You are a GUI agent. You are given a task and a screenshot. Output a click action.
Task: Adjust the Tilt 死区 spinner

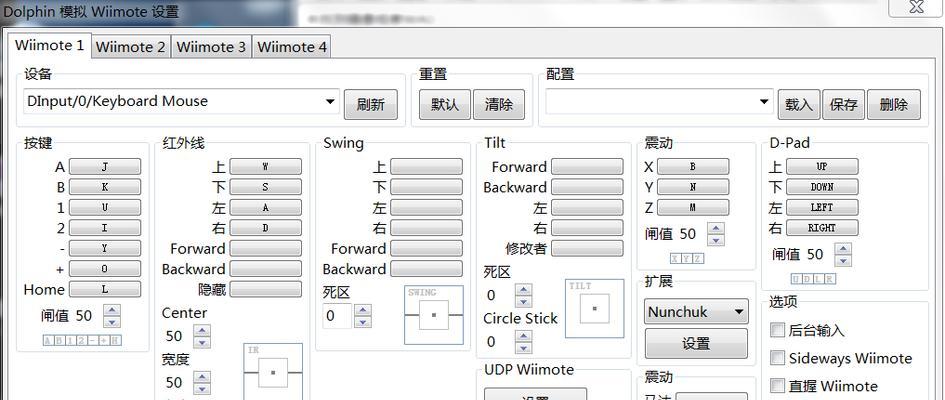(x=524, y=295)
